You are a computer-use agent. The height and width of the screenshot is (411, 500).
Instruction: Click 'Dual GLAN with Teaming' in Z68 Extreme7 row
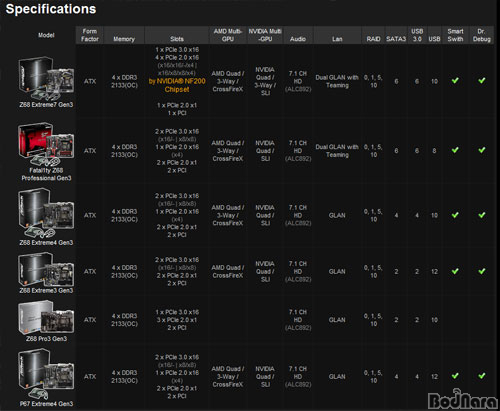[x=337, y=81]
